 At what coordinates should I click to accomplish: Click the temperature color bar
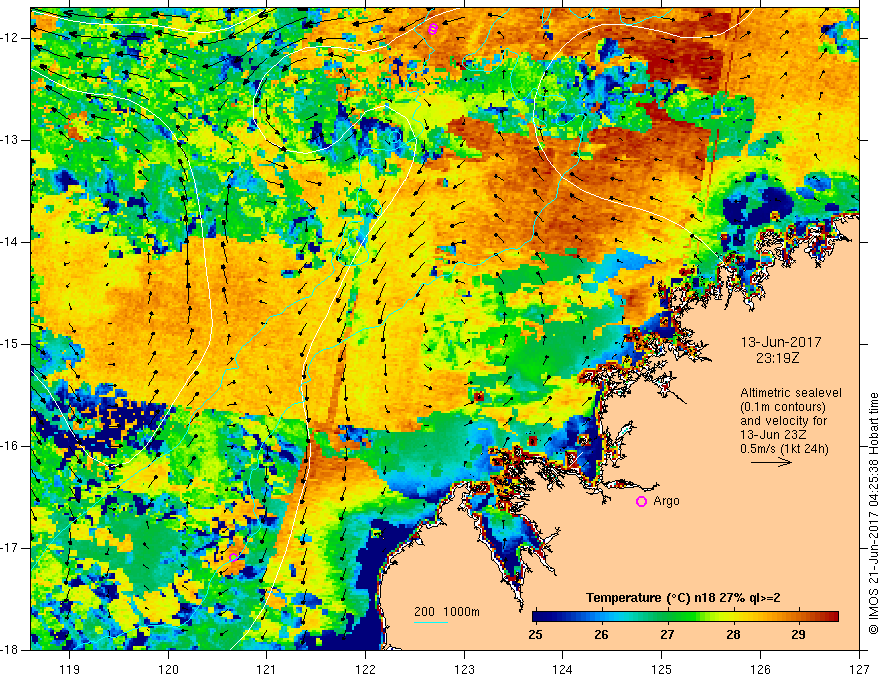[x=685, y=617]
